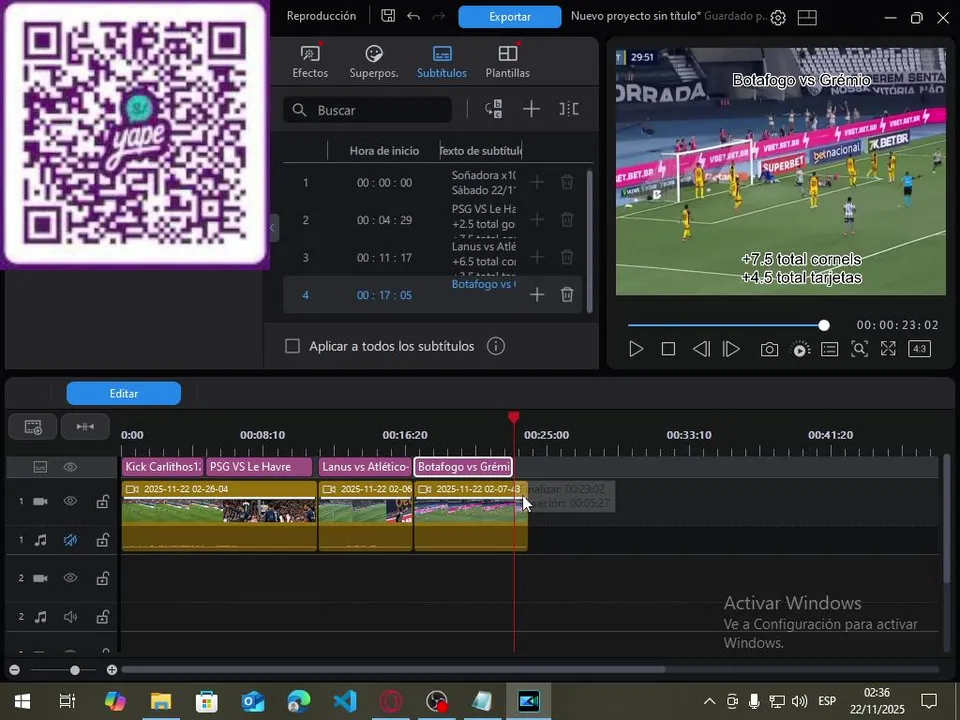Click the translate subtitles icon beside search
The image size is (960, 720).
[493, 110]
